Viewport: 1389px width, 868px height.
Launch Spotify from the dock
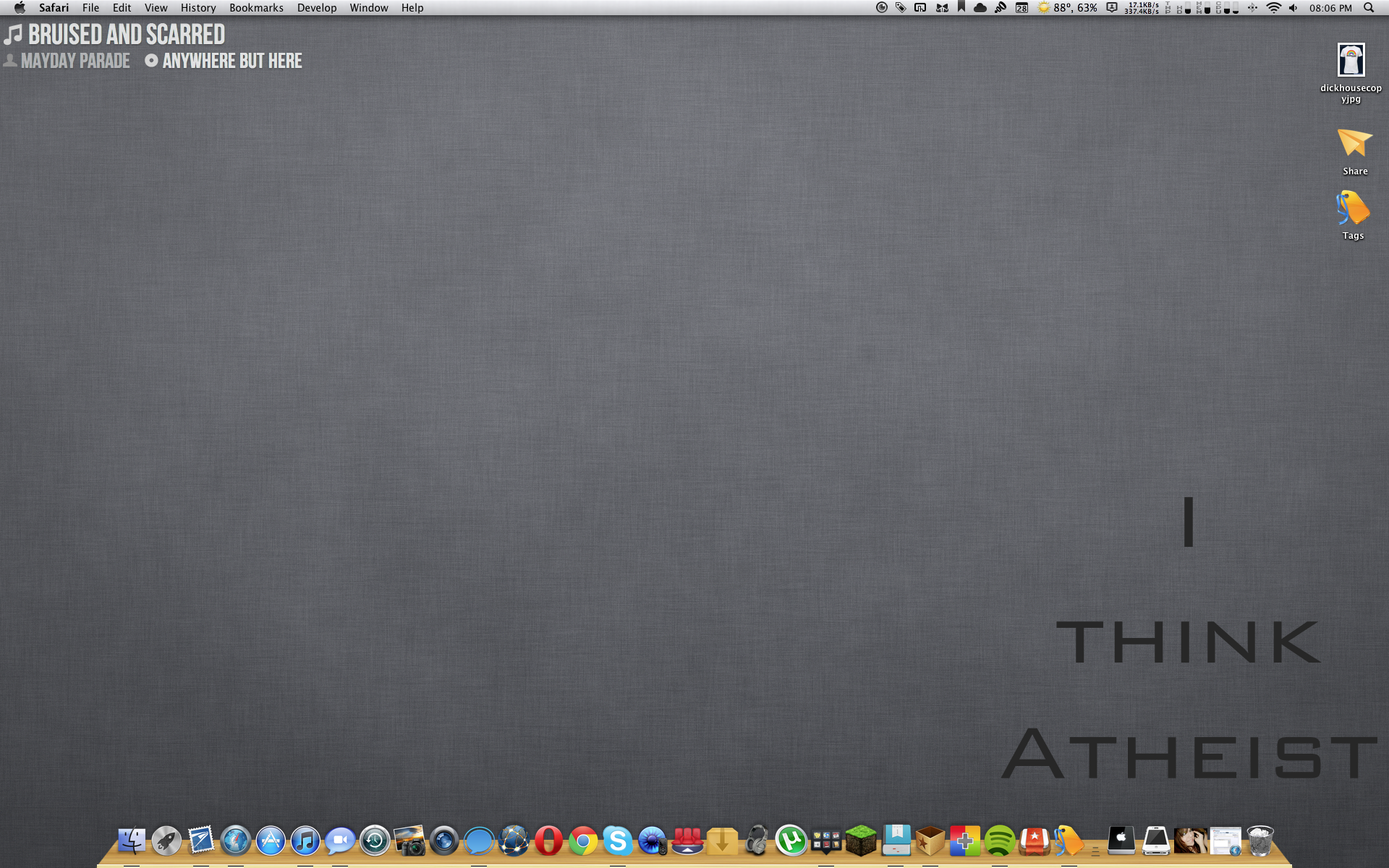(999, 841)
